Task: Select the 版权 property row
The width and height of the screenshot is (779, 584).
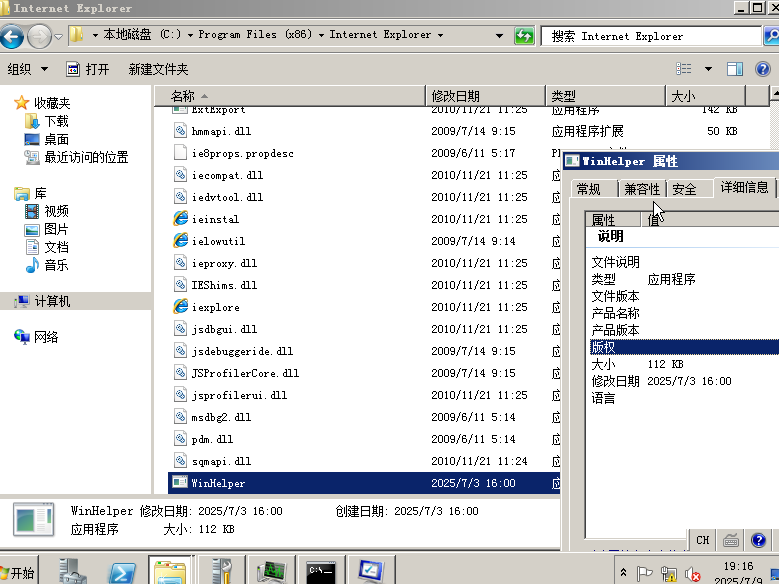Action: click(x=684, y=347)
